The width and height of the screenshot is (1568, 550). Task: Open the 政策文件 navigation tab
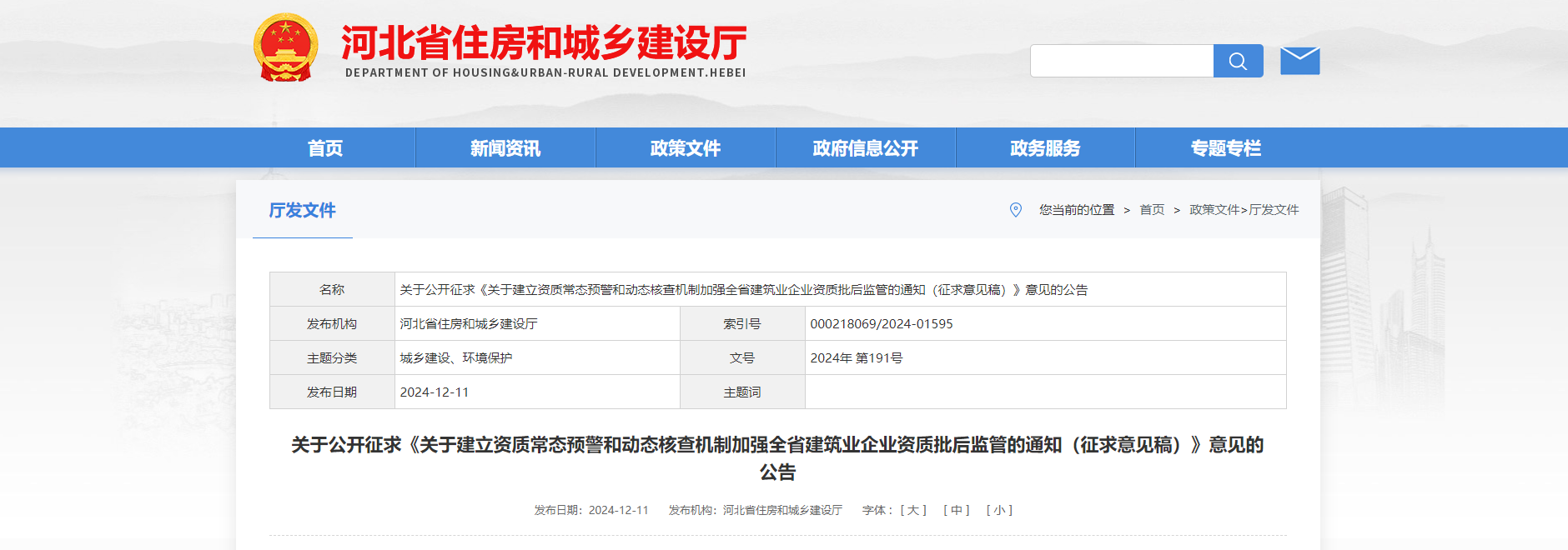point(686,148)
